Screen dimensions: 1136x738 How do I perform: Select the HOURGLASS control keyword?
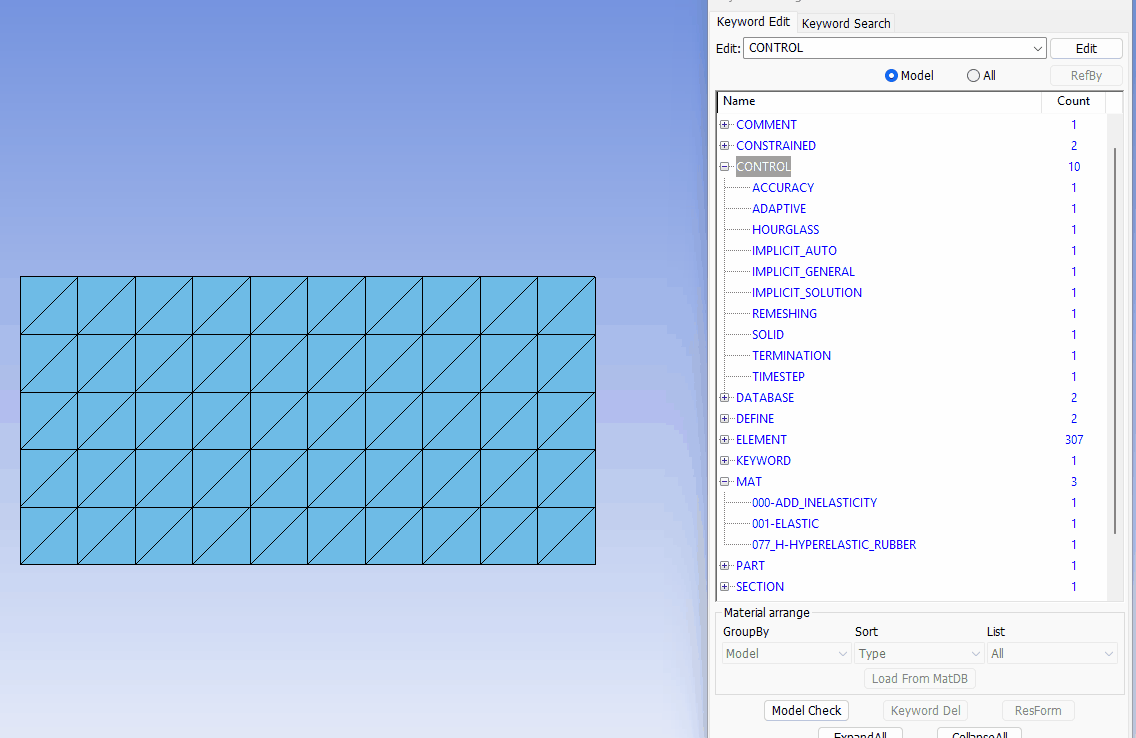[785, 230]
